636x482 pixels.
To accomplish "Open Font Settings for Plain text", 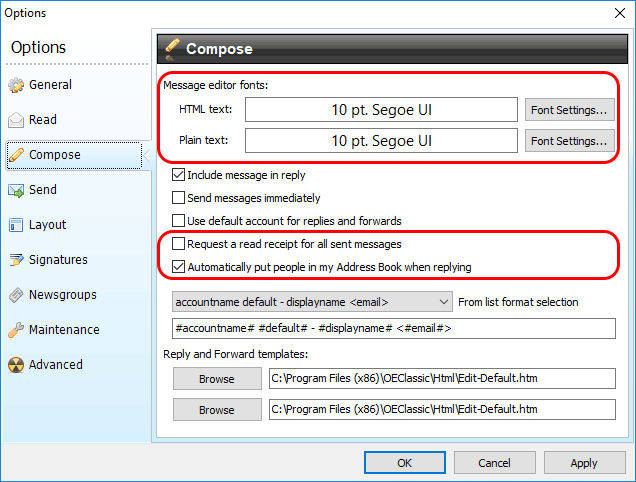I will 569,141.
